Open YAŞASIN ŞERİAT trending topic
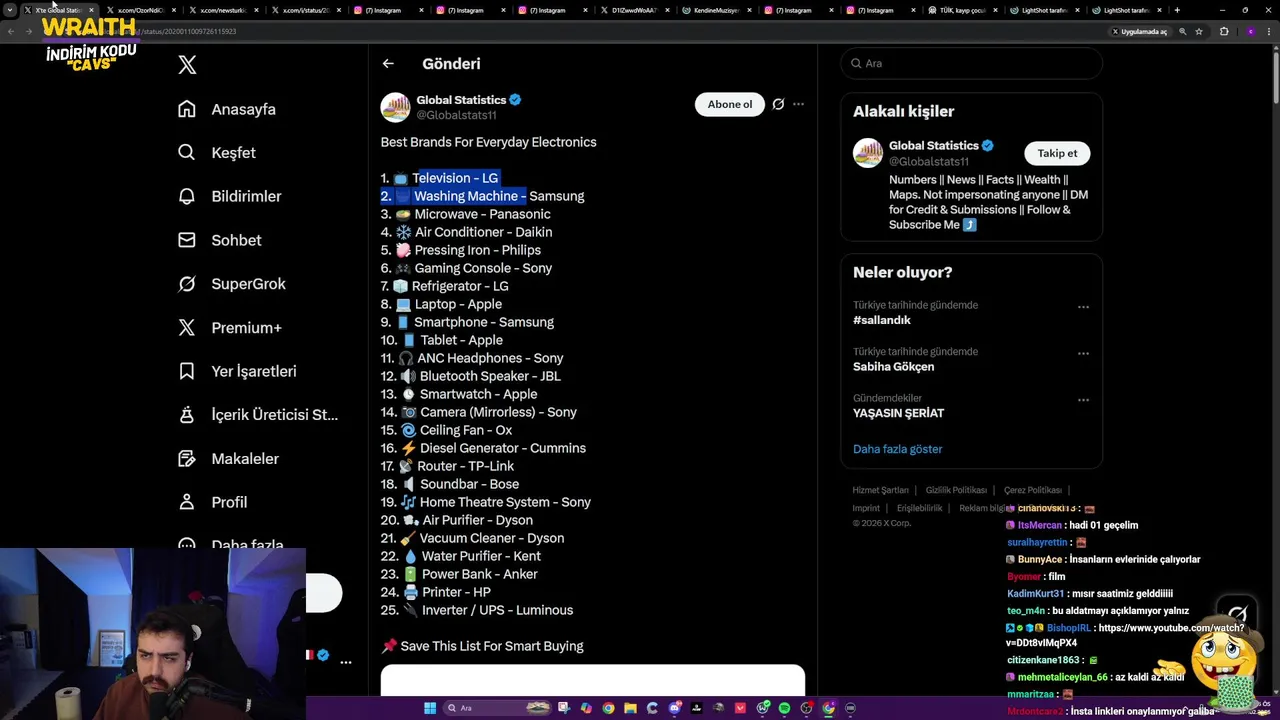This screenshot has height=720, width=1280. (x=898, y=413)
